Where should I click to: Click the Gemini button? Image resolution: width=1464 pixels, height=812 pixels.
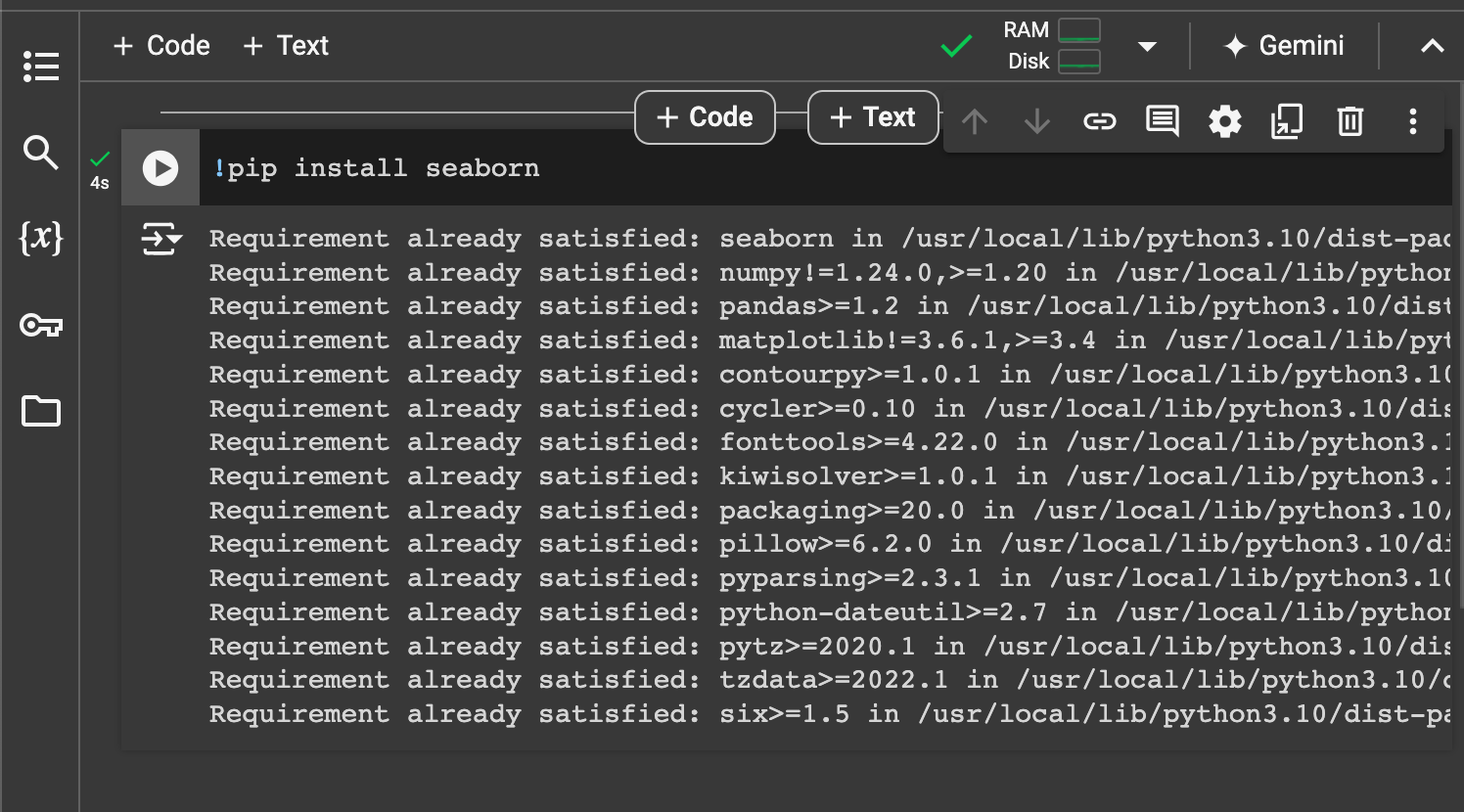(1284, 46)
